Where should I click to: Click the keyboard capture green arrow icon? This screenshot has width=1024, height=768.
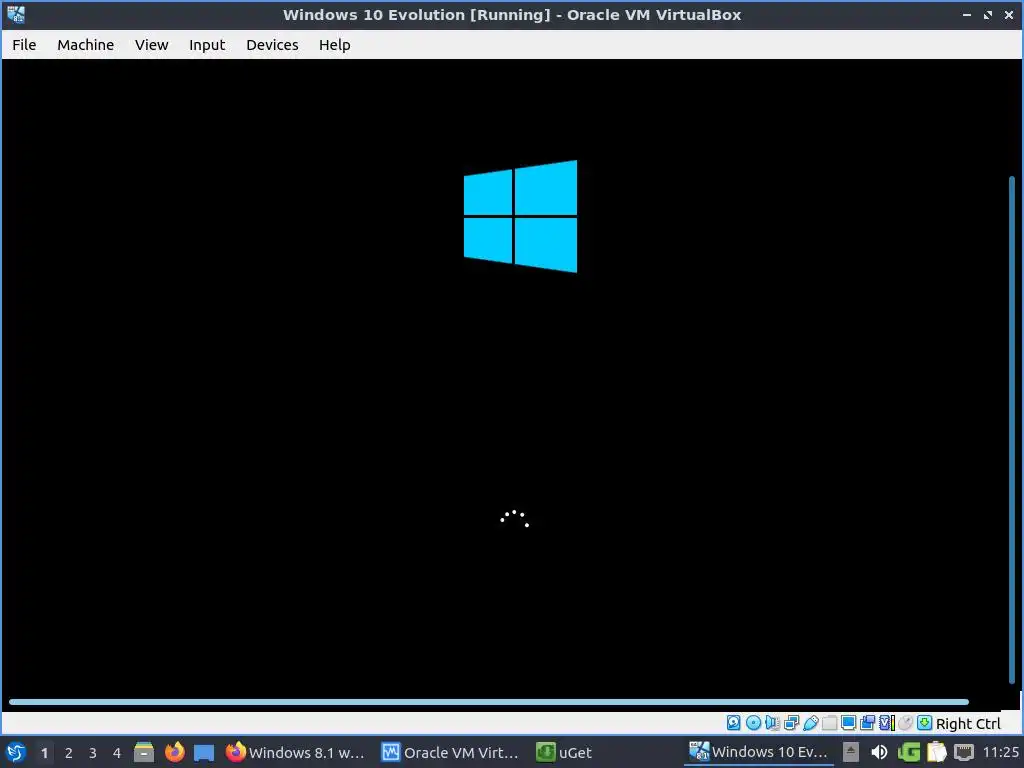click(925, 723)
